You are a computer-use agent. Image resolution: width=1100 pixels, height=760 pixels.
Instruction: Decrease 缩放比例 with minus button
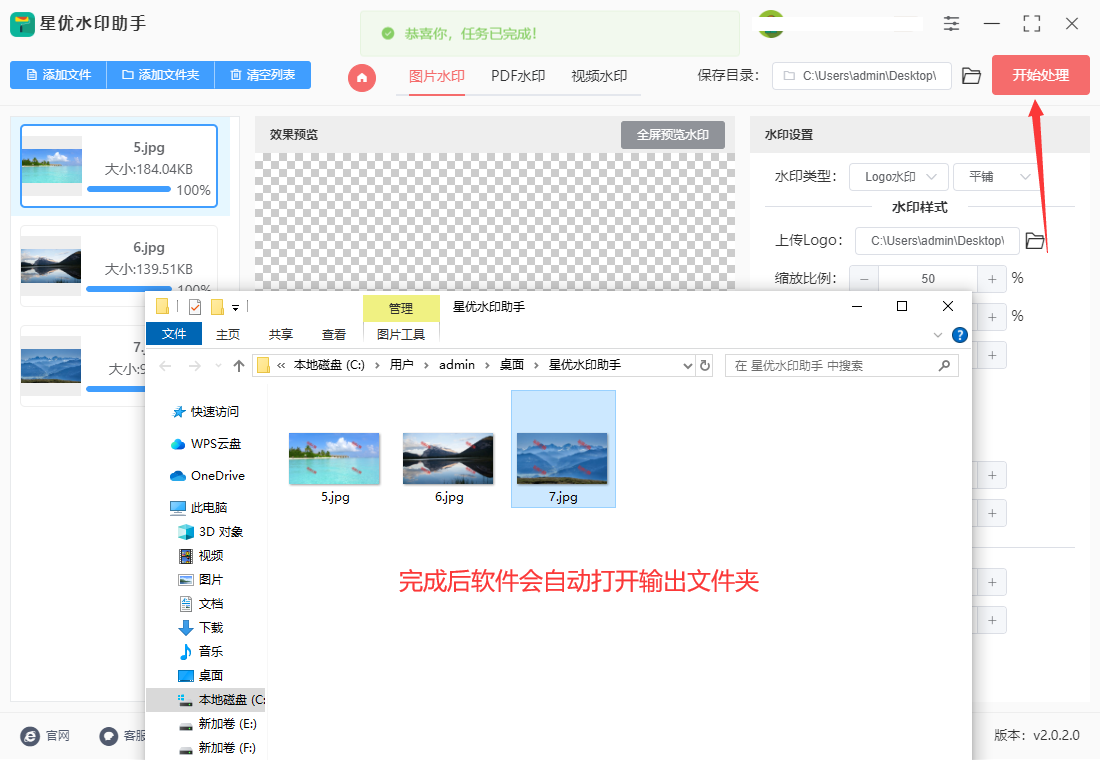tap(864, 279)
